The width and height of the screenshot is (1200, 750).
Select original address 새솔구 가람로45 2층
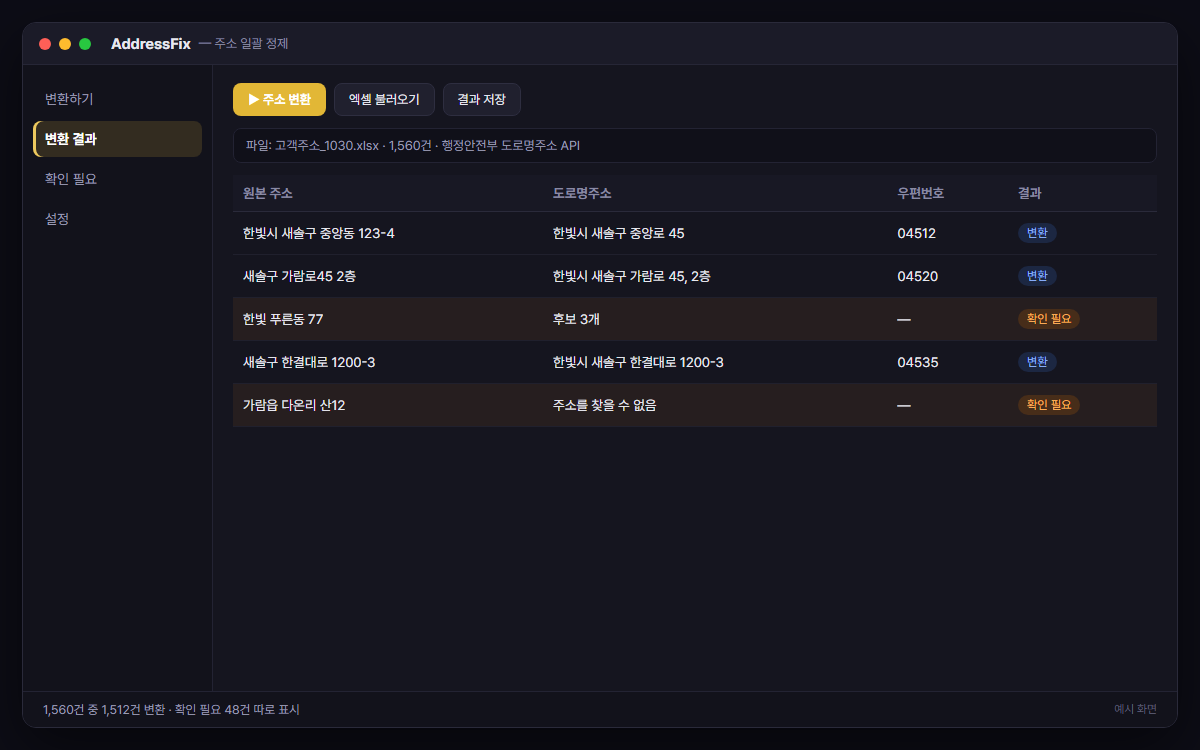299,276
